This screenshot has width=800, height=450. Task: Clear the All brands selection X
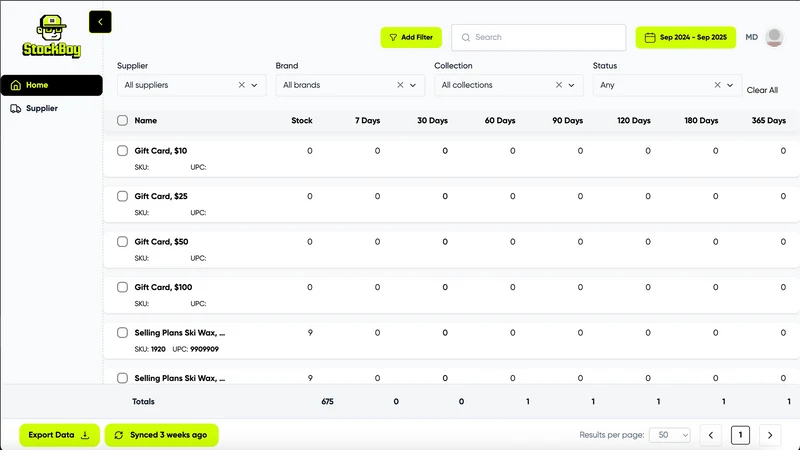[x=401, y=85]
